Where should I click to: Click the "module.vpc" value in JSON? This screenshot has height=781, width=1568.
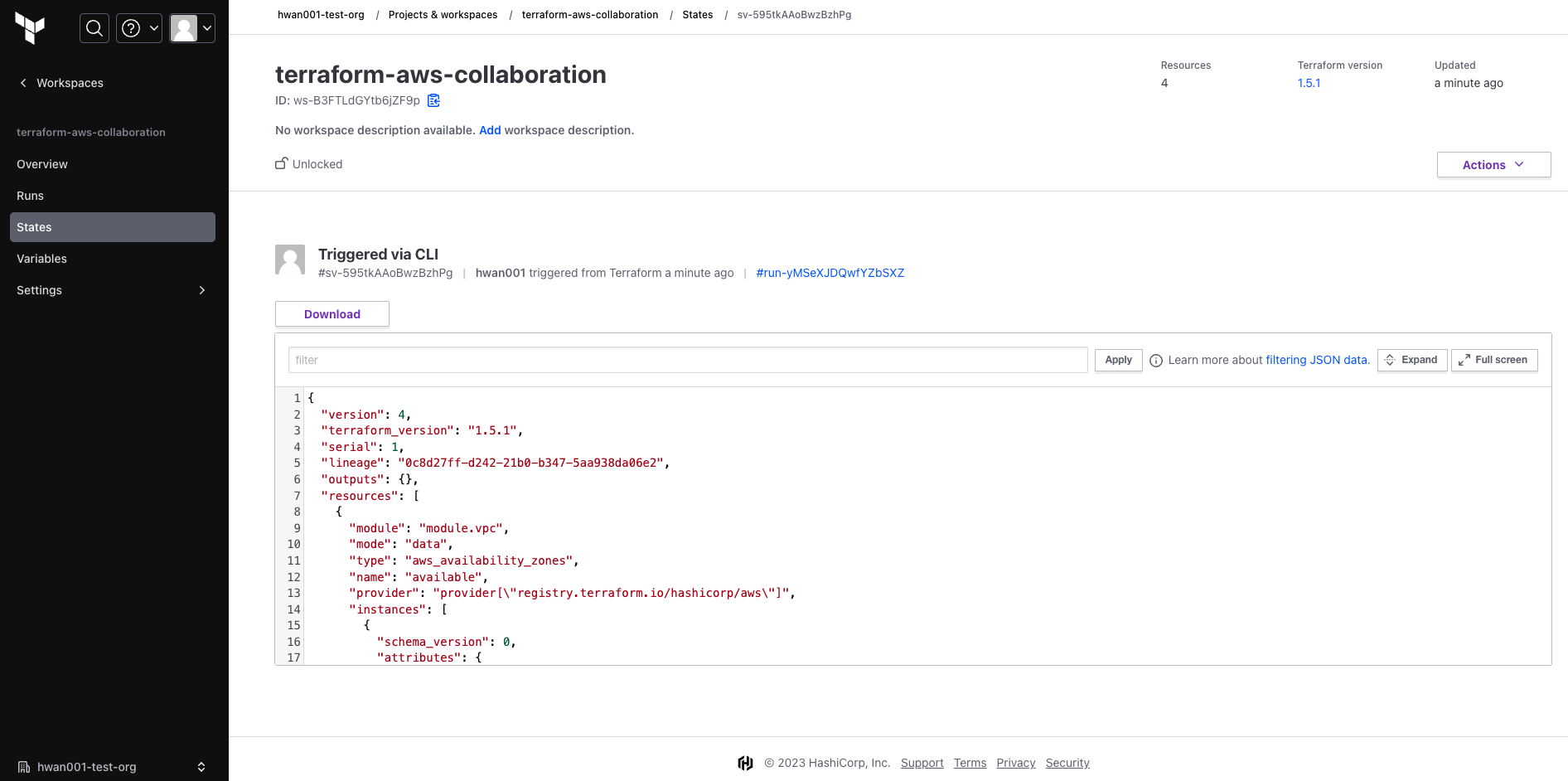coord(461,528)
